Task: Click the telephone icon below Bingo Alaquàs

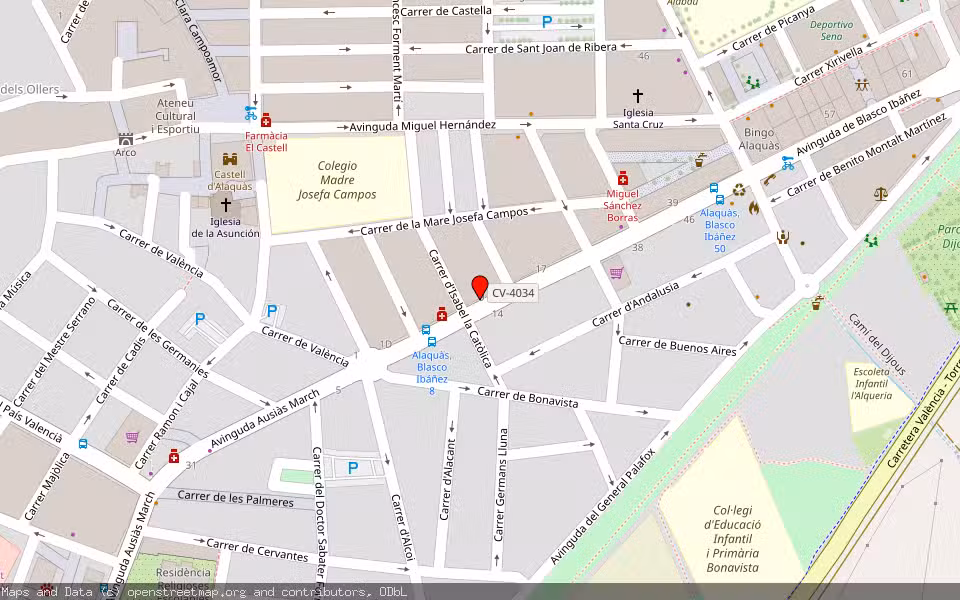Action: pos(769,180)
